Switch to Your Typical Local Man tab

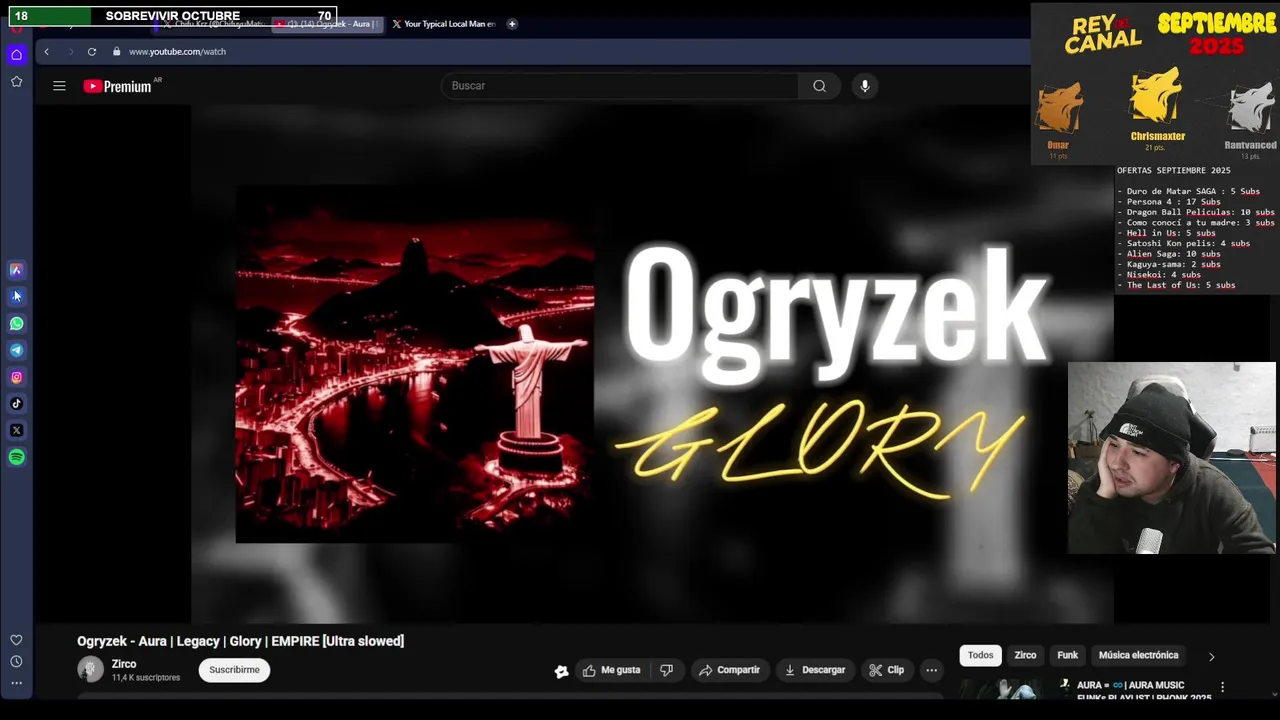coord(444,24)
